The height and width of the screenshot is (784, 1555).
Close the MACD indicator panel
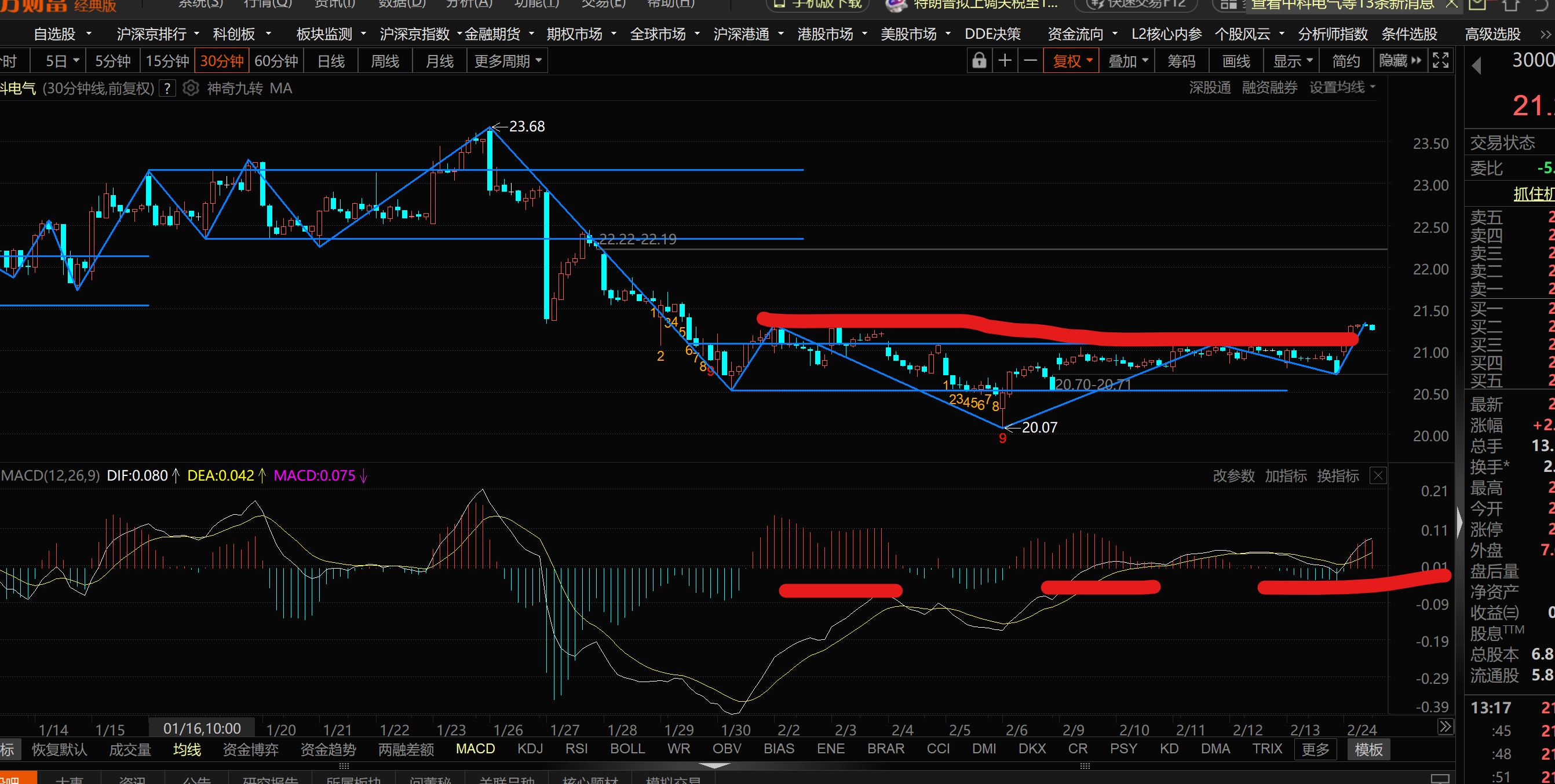(1378, 476)
